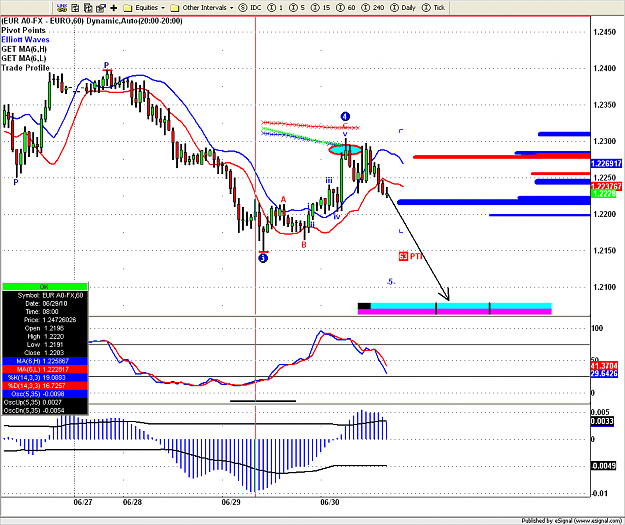Click the Pivot Points study label
This screenshot has height=525, width=625.
(24, 30)
